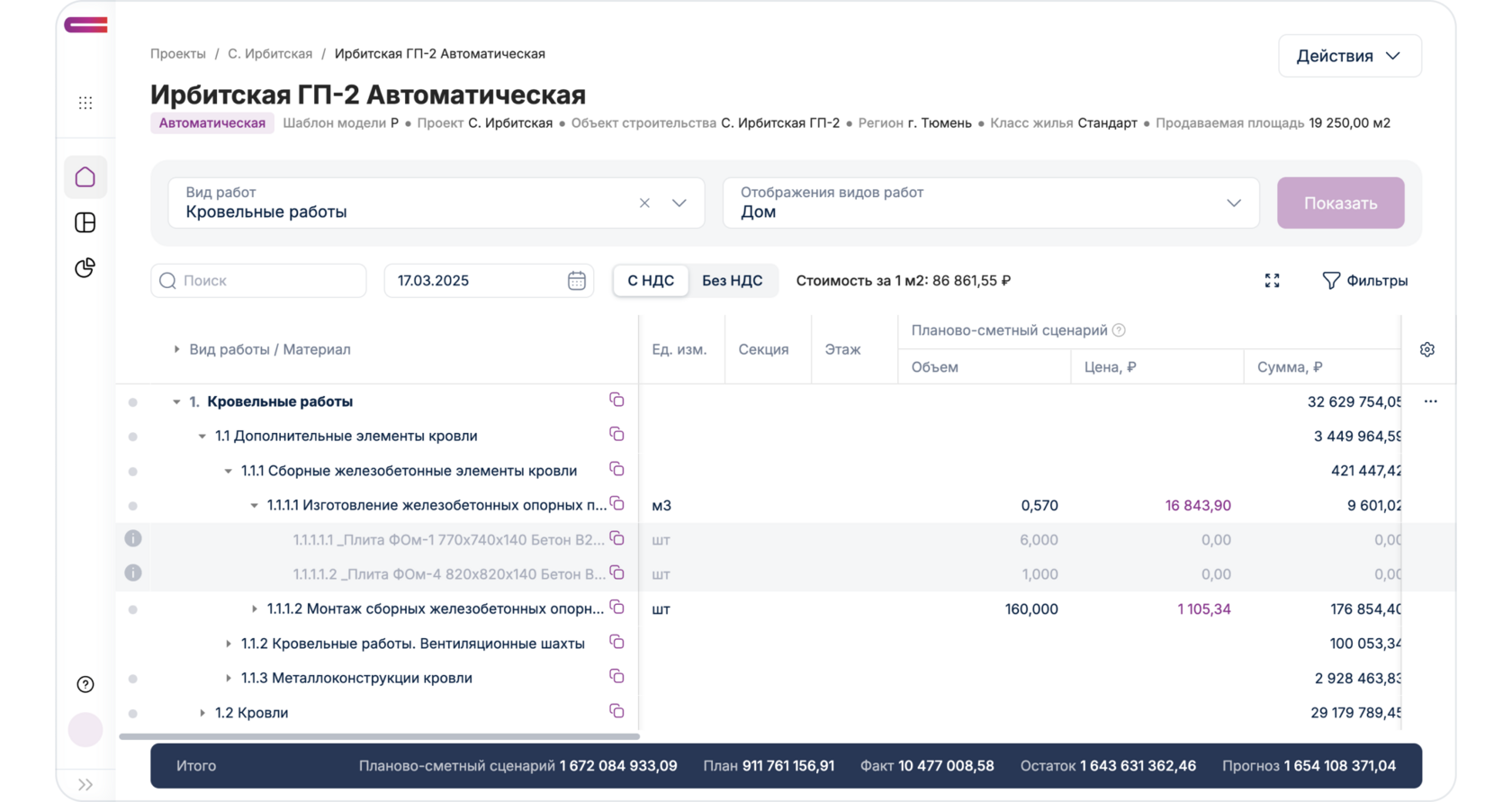Go to the home section
The image size is (1512, 802).
click(x=85, y=176)
